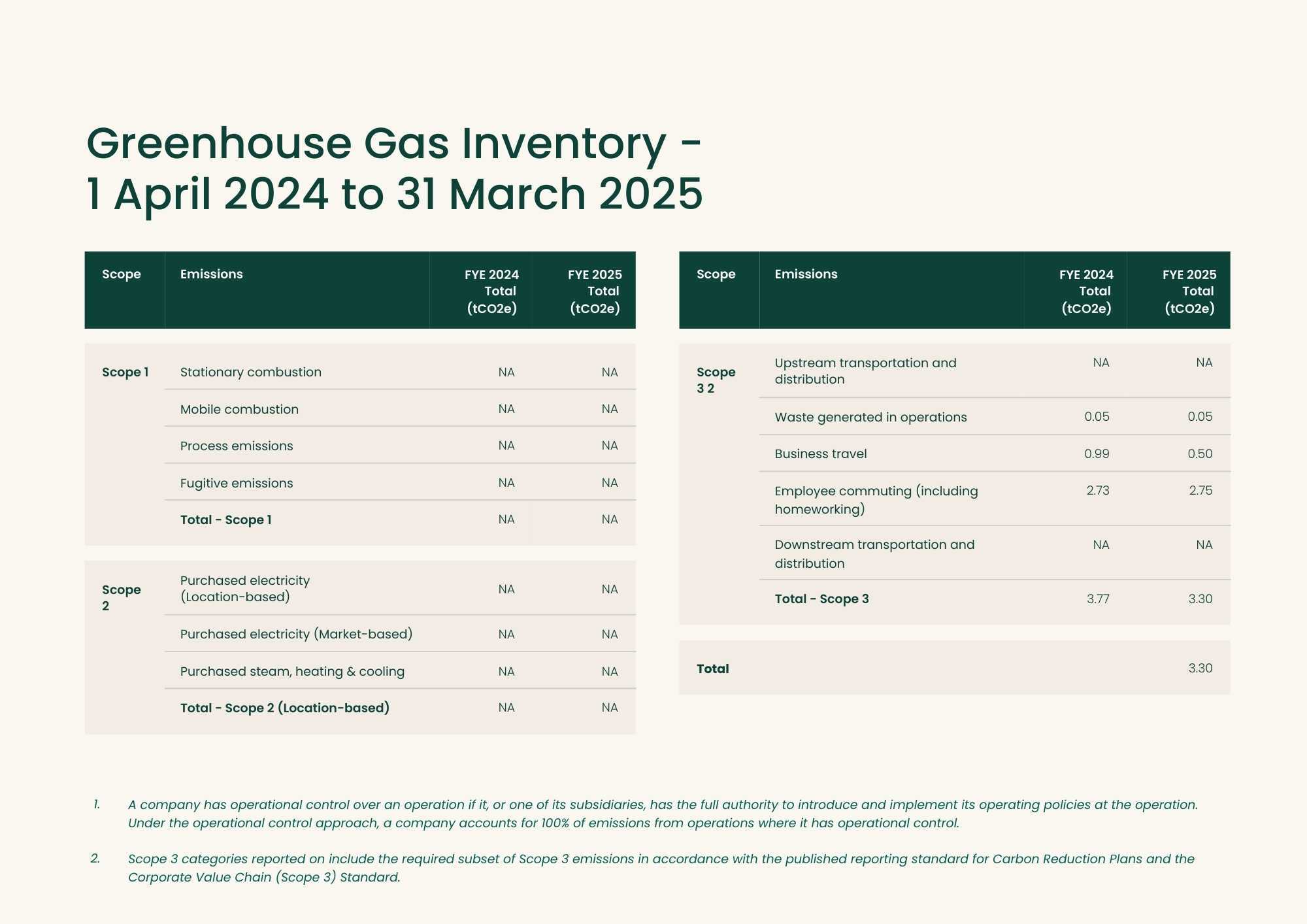Select Employee commuting FYE 2024 value 2.73
Screen dimensions: 1307x924
pos(1098,490)
